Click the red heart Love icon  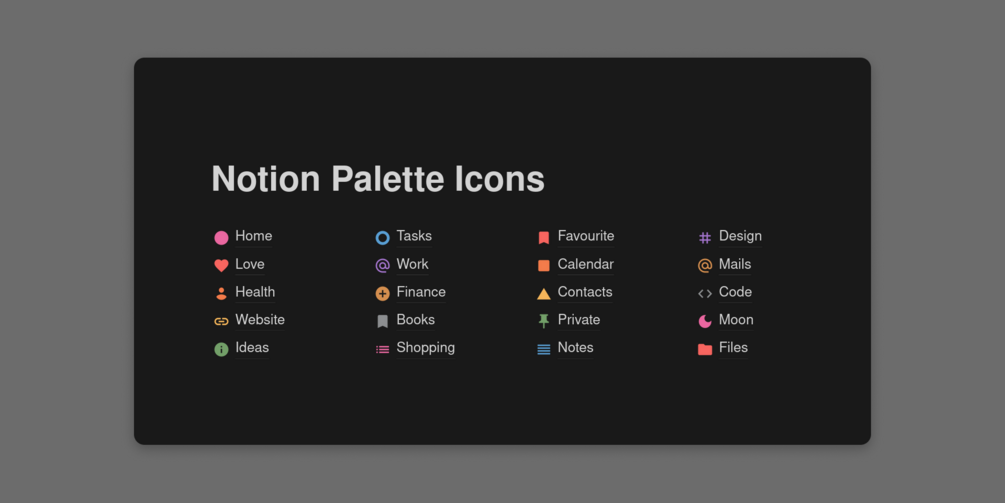tap(221, 265)
